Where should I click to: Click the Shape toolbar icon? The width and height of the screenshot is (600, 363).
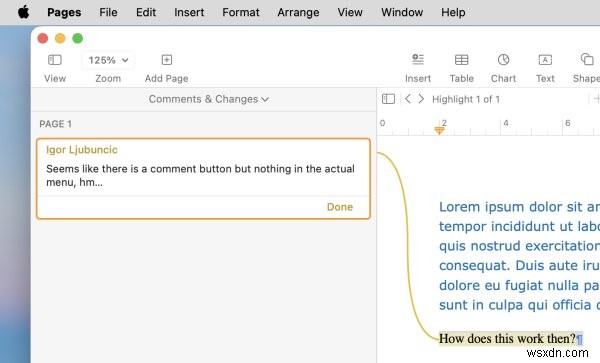point(587,60)
